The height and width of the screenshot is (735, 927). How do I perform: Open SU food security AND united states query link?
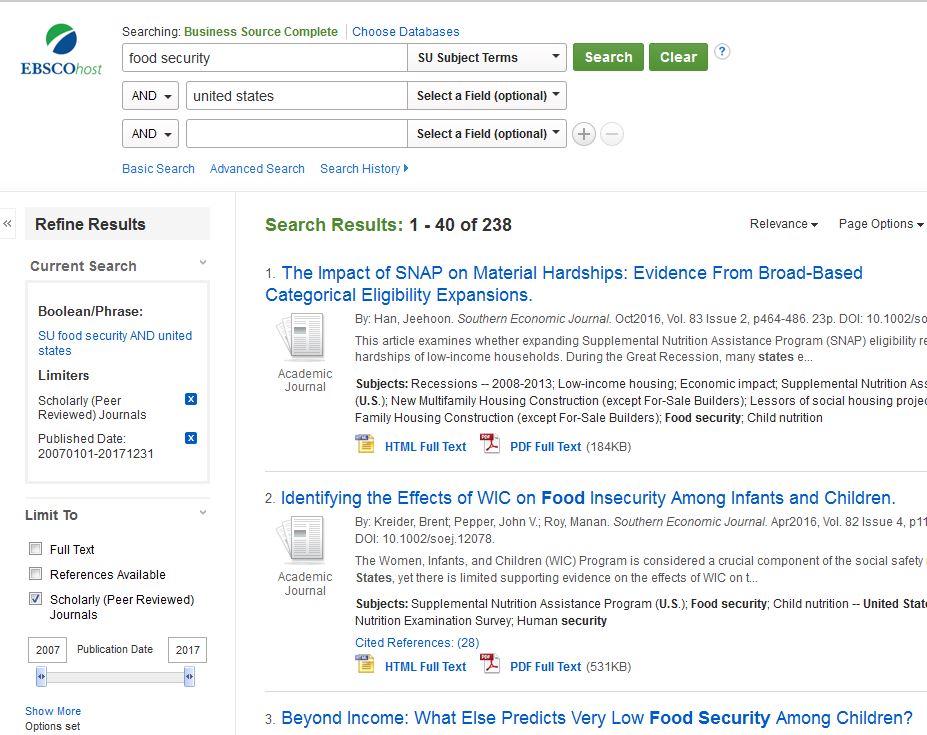(x=115, y=343)
